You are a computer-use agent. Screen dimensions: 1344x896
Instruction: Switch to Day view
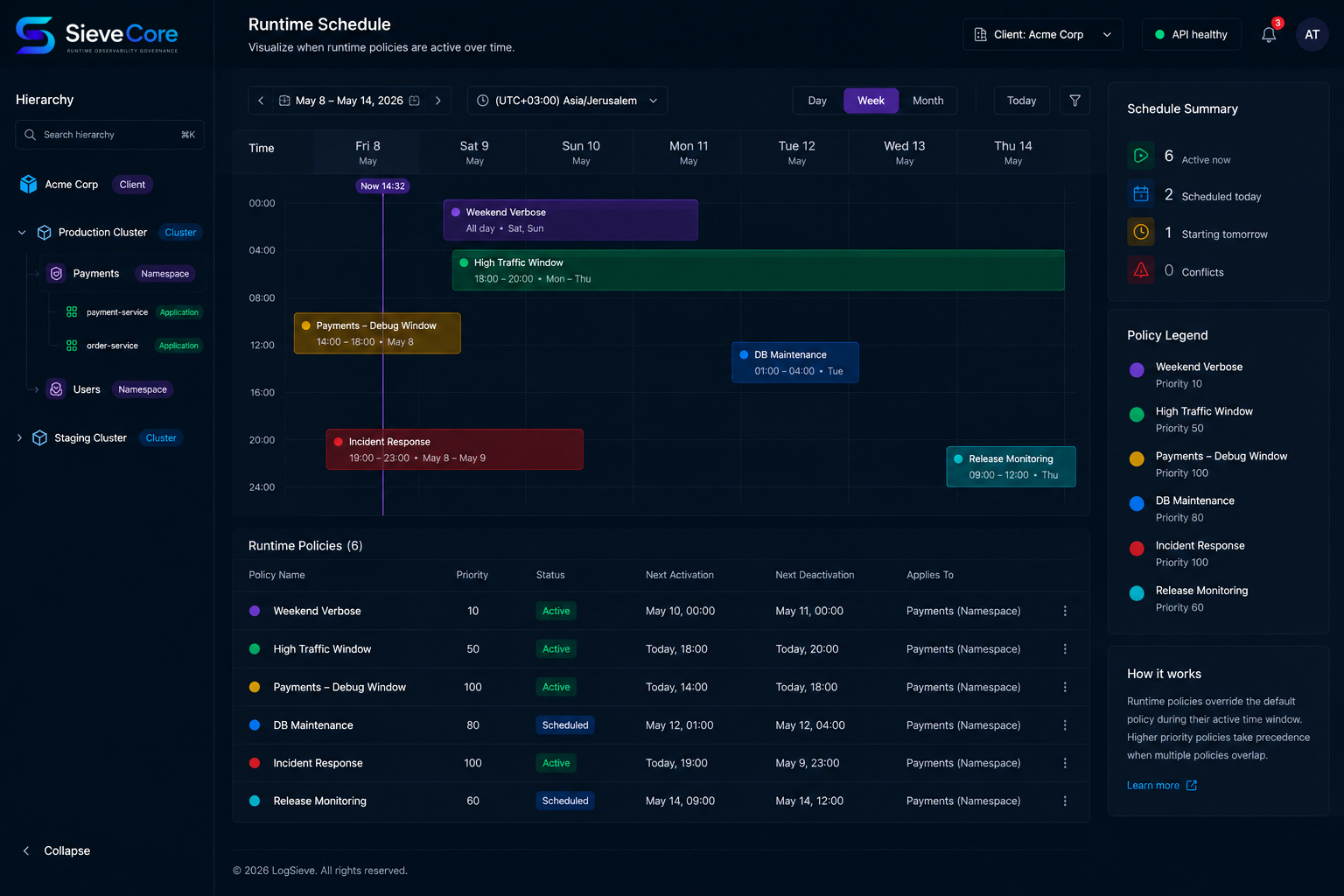817,101
